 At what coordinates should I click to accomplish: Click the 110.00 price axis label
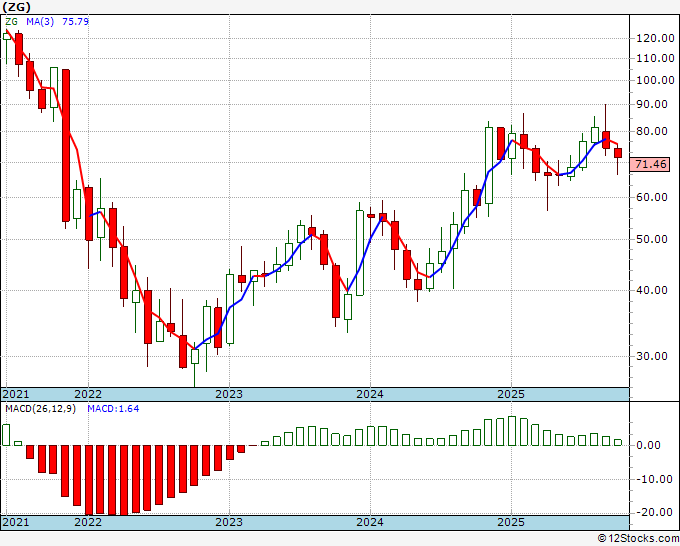(655, 58)
